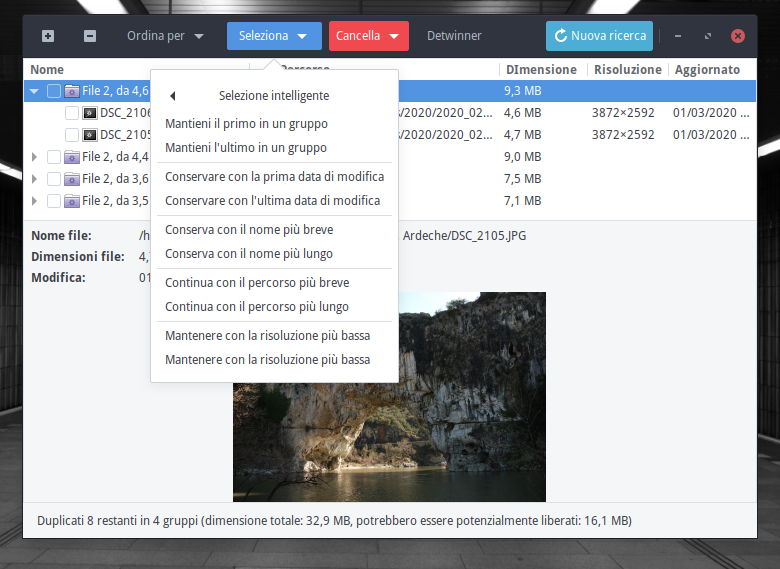
Task: Check the box for DSC_2106
Action: point(72,113)
